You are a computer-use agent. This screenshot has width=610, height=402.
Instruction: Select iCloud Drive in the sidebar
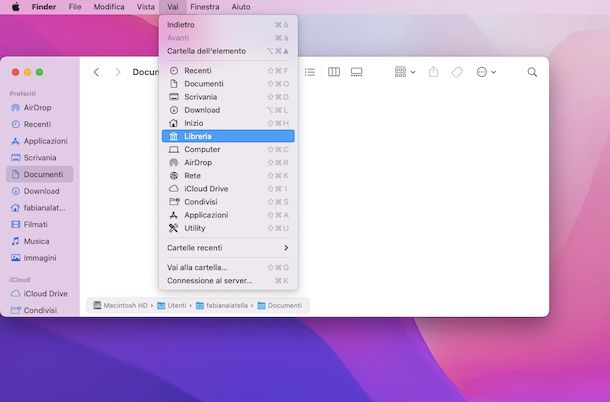(40, 294)
